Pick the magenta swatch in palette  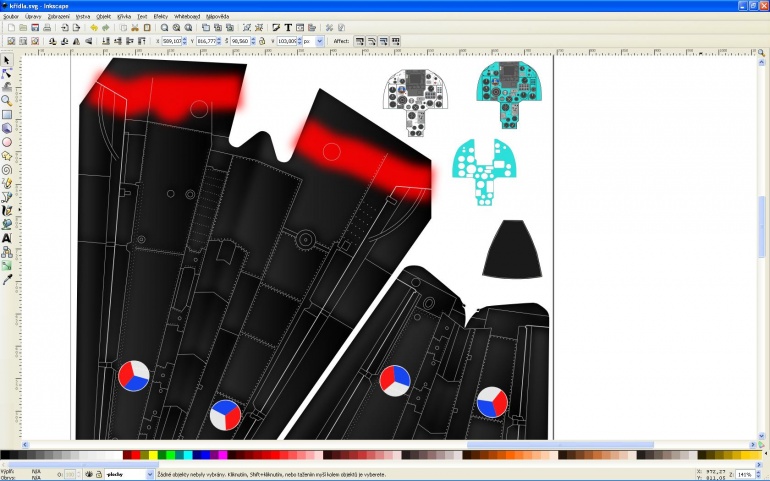(223, 455)
